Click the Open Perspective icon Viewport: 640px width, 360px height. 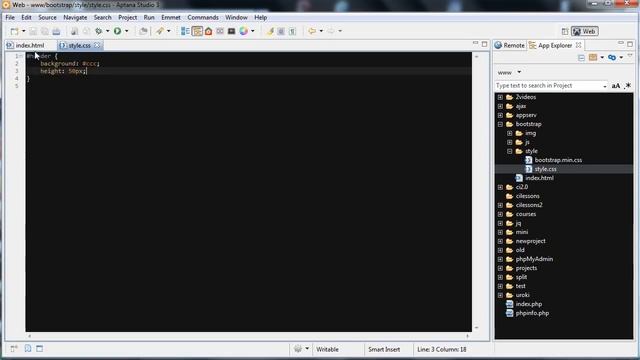coord(565,31)
